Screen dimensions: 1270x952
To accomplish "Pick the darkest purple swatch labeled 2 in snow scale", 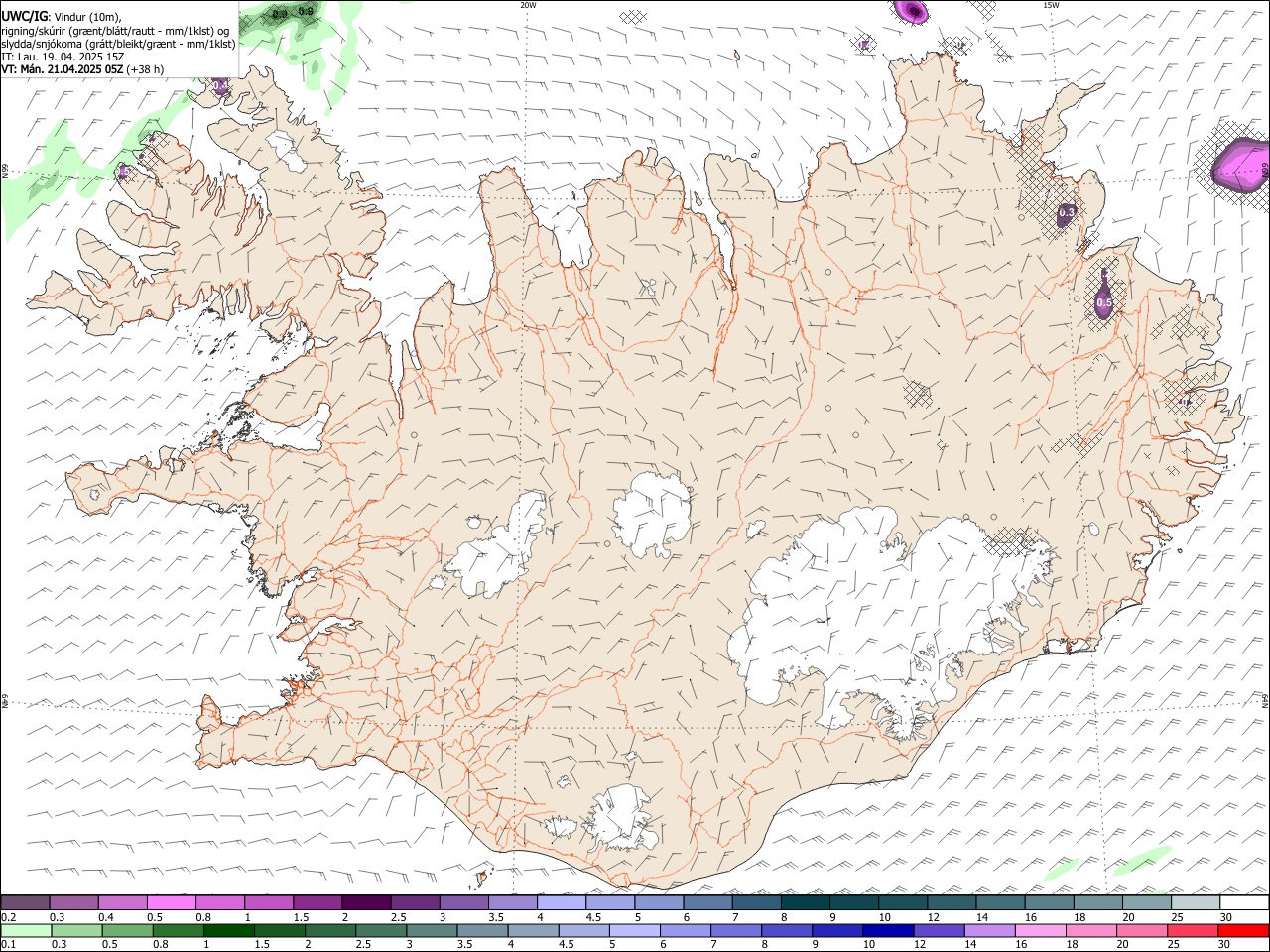I will point(366,902).
